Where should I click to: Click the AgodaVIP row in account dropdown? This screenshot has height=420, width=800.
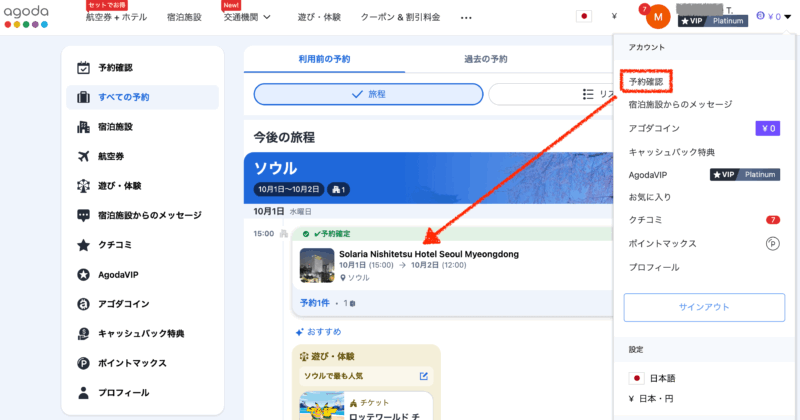click(704, 175)
